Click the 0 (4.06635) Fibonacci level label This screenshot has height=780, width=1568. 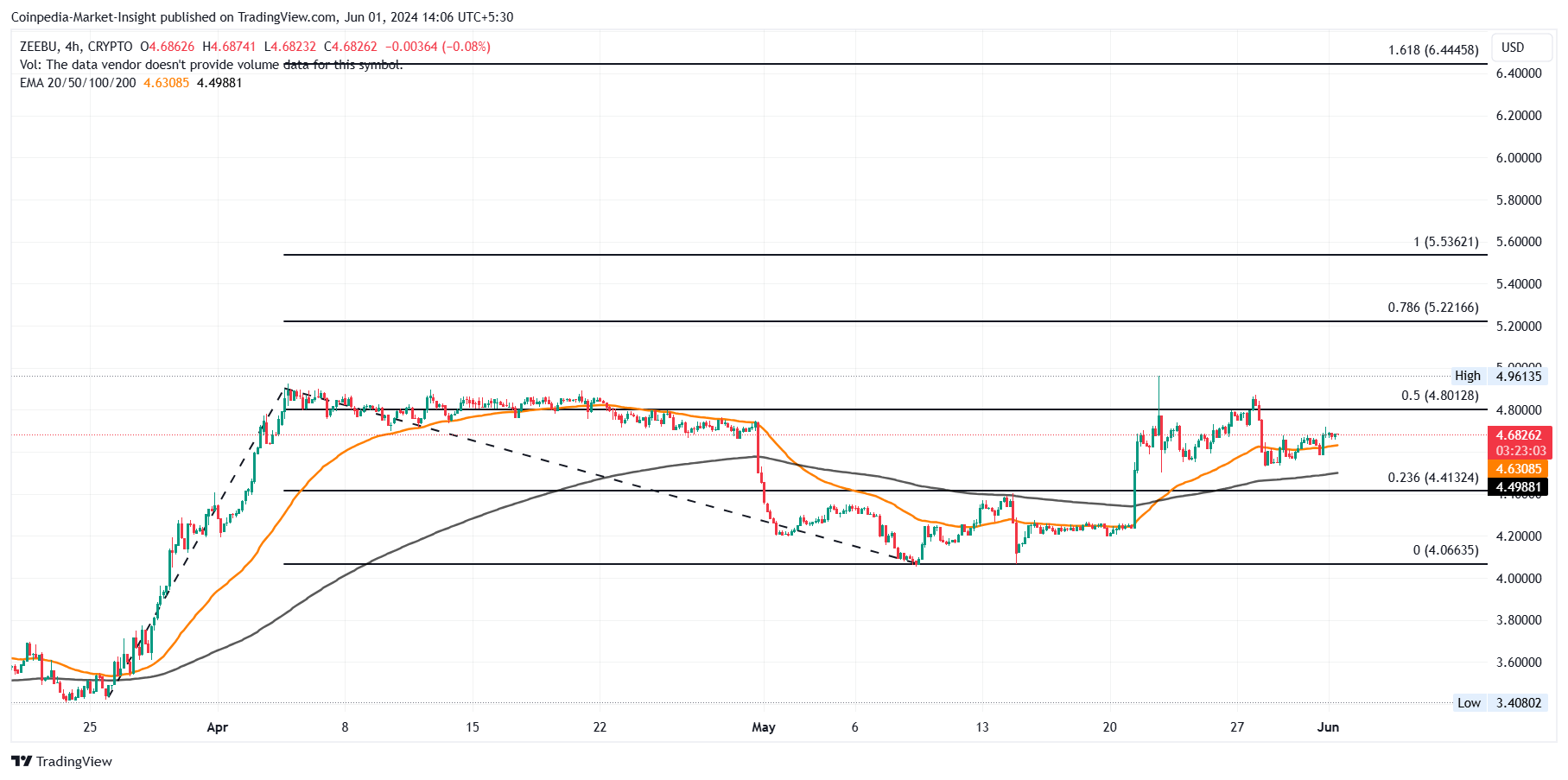(1446, 550)
